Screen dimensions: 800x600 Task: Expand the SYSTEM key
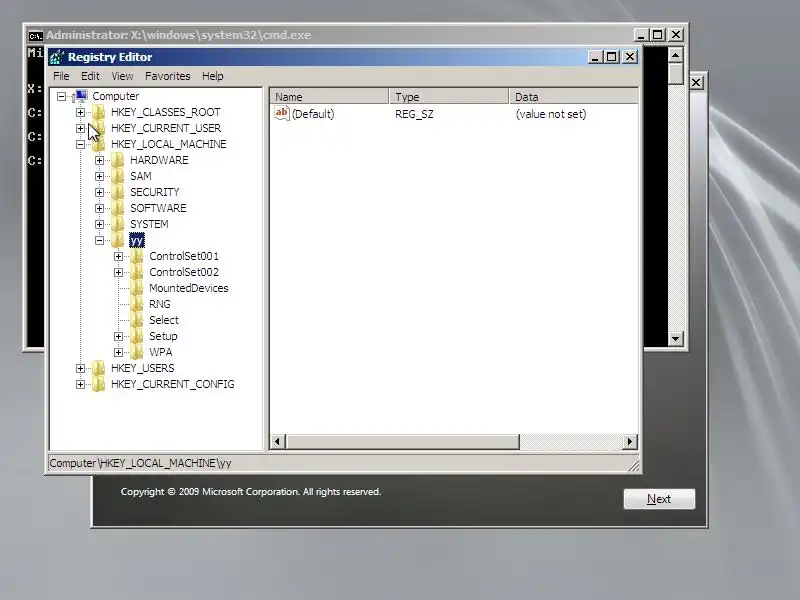coord(99,224)
